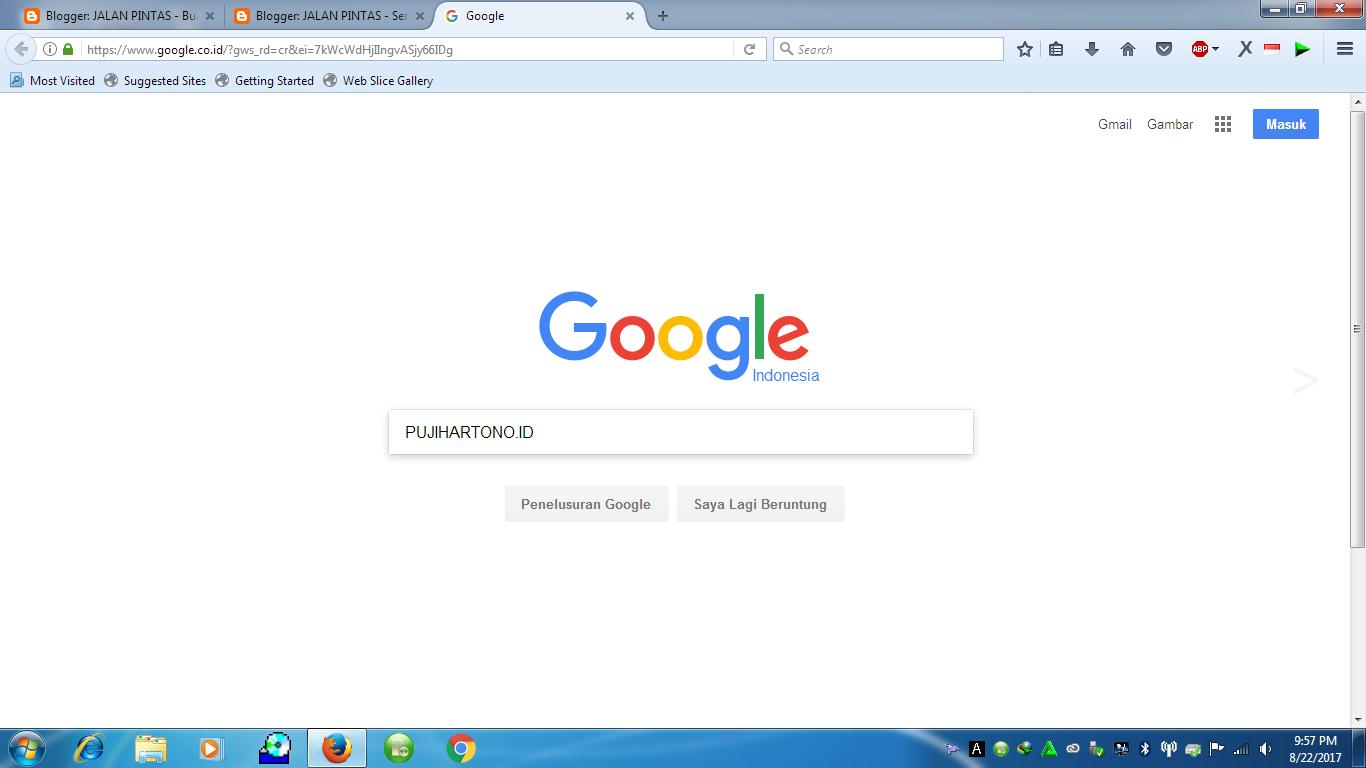Click the green secure padlock icon
This screenshot has height=768, width=1366.
point(68,49)
